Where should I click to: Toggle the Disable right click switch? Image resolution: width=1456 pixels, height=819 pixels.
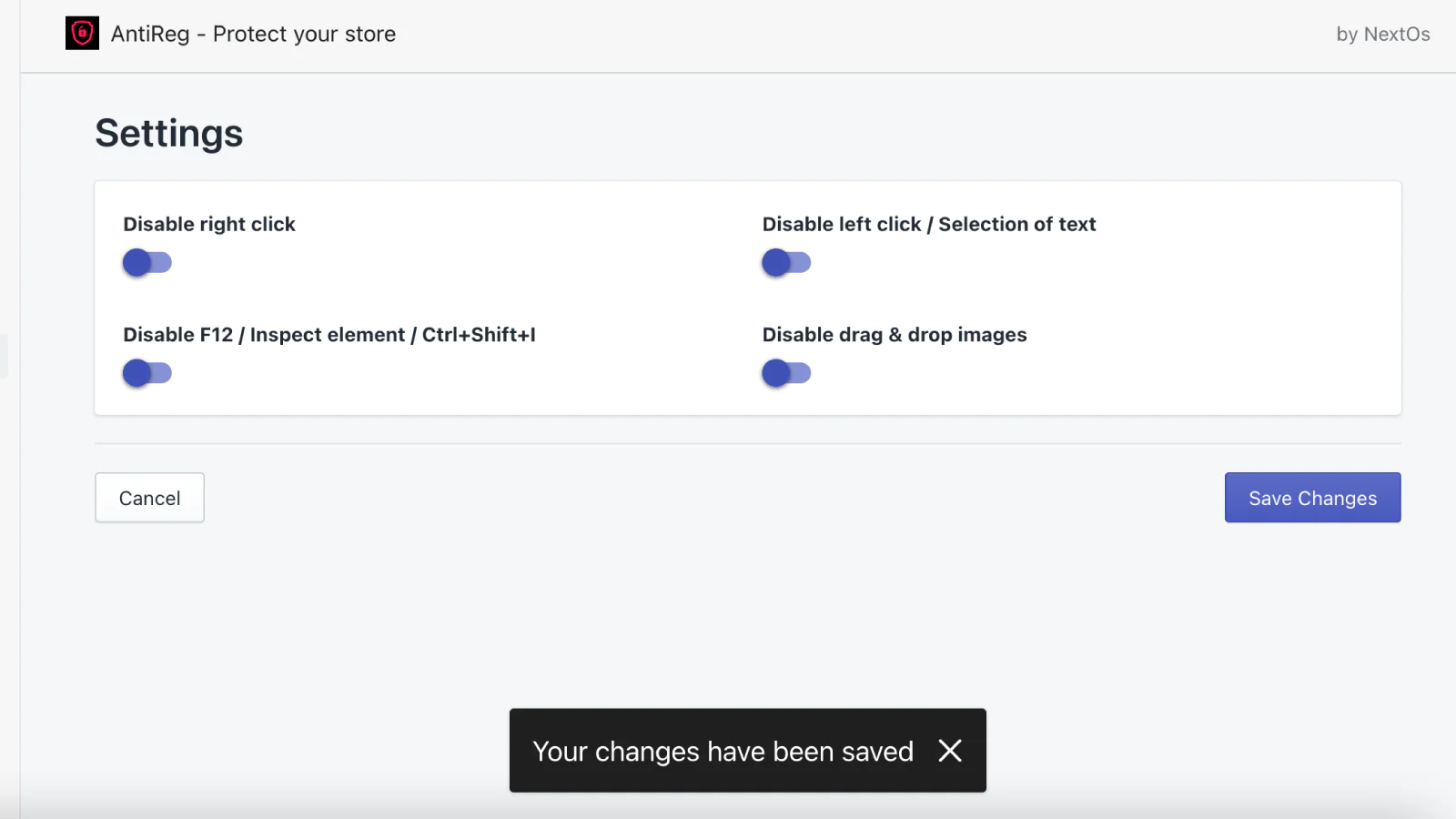[x=147, y=263]
